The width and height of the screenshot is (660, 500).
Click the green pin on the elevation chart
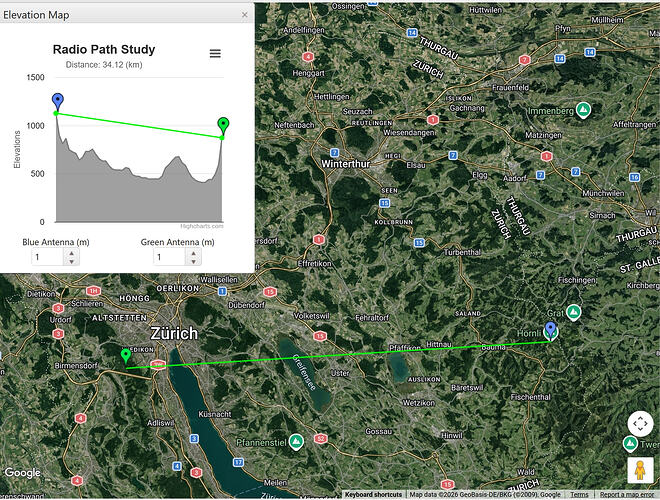pos(223,125)
